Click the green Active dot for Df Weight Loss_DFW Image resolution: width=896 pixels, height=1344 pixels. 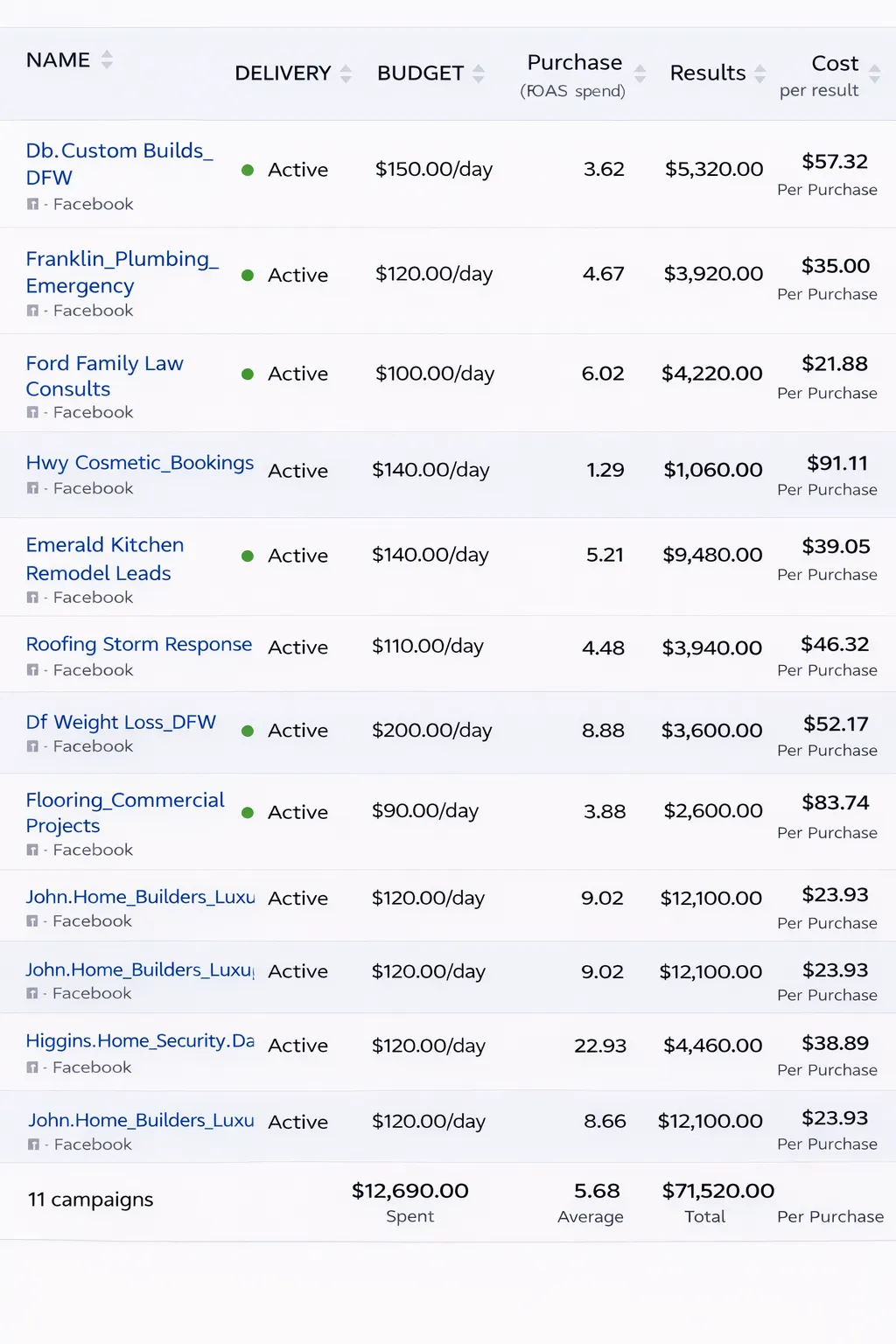click(248, 731)
